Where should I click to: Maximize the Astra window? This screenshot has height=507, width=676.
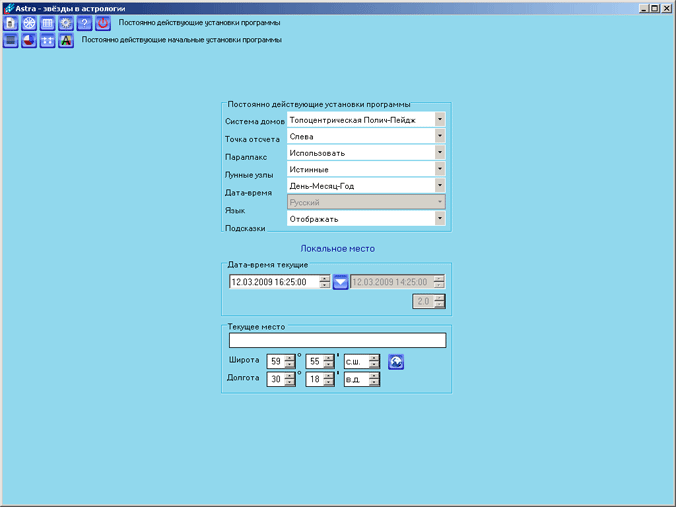654,8
